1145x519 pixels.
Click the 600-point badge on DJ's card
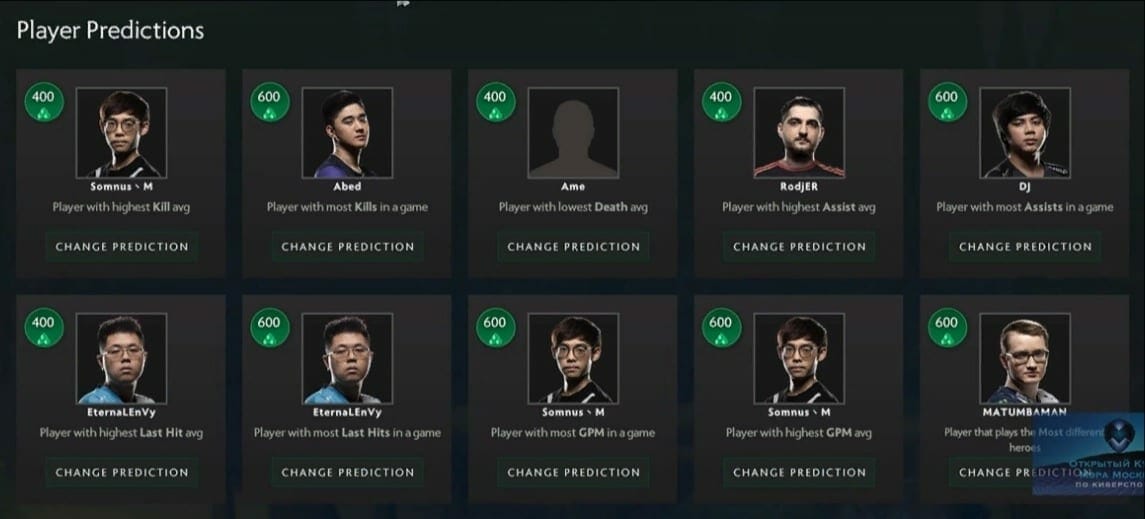(x=947, y=101)
